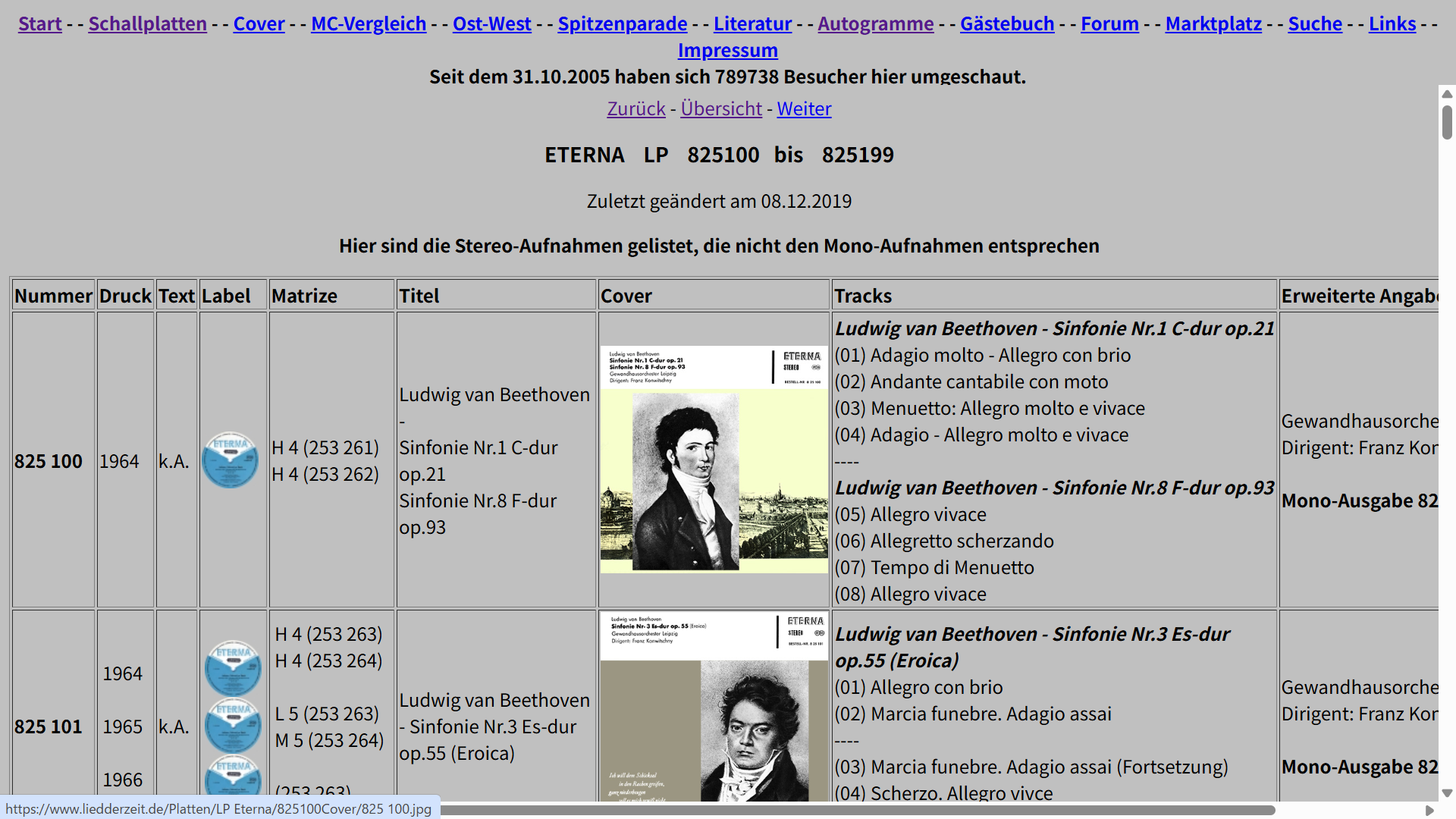Click the vertical scrollbar thumb
Viewport: 1456px width, 819px height.
coord(1447,122)
